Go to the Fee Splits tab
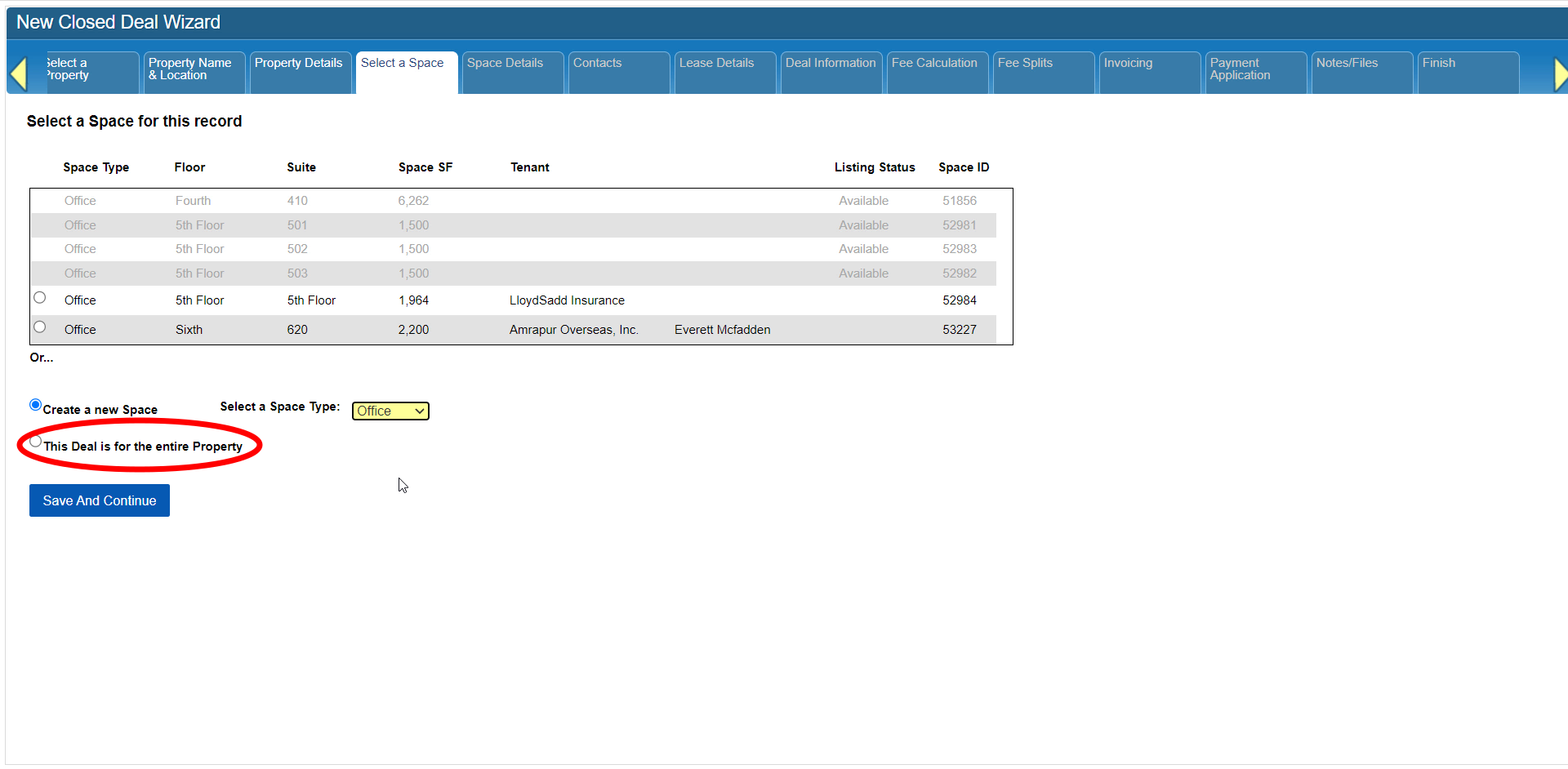The image size is (1568, 769). (1025, 64)
